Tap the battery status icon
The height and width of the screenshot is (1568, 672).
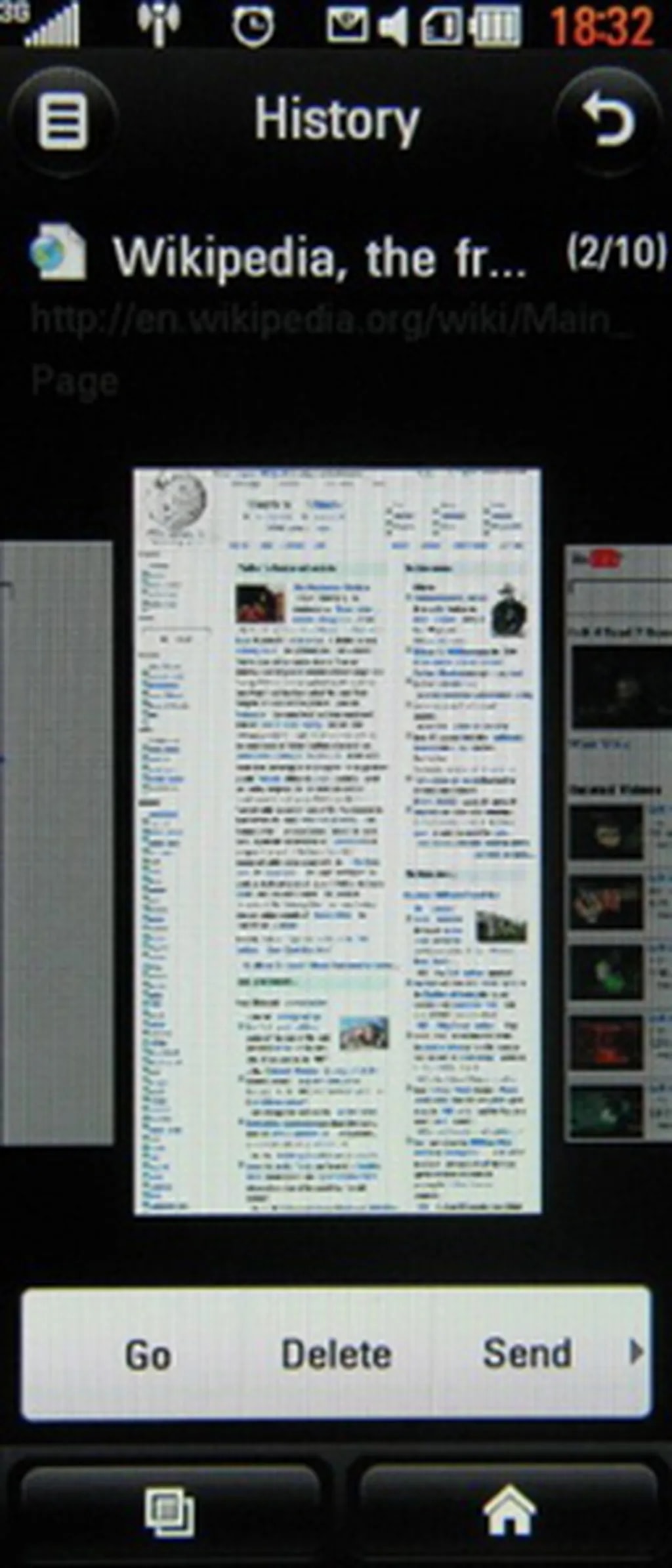495,26
